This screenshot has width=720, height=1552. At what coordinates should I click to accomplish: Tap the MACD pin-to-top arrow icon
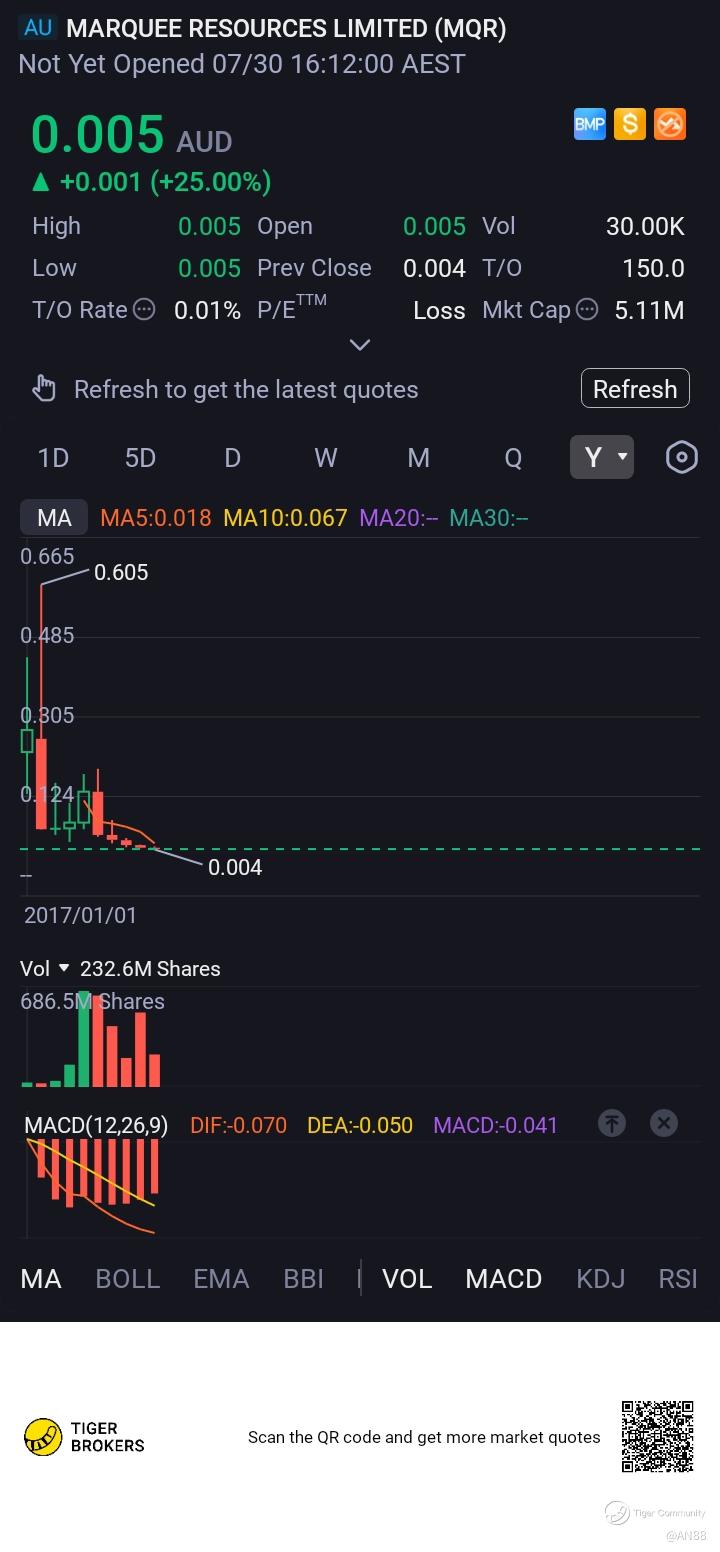(x=611, y=1123)
